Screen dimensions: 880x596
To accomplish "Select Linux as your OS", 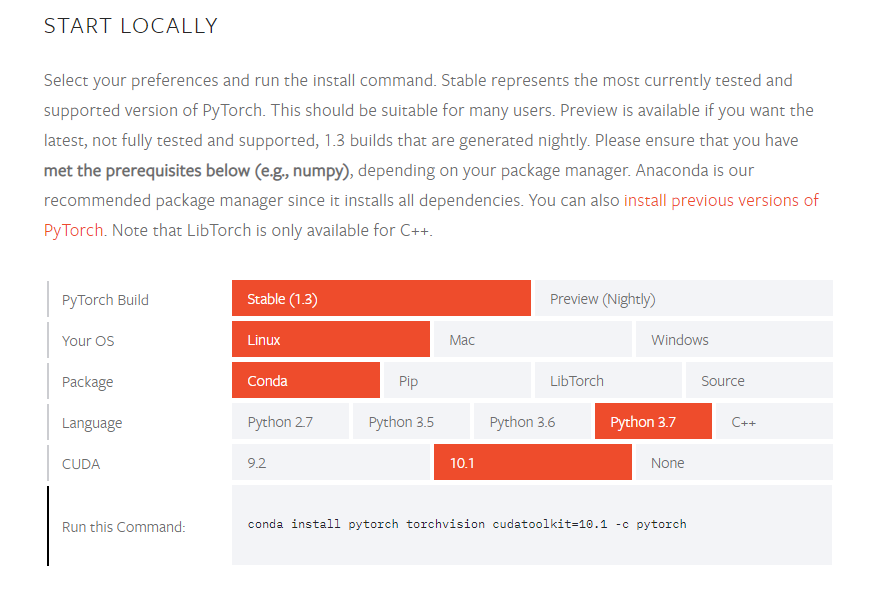I will (x=331, y=340).
